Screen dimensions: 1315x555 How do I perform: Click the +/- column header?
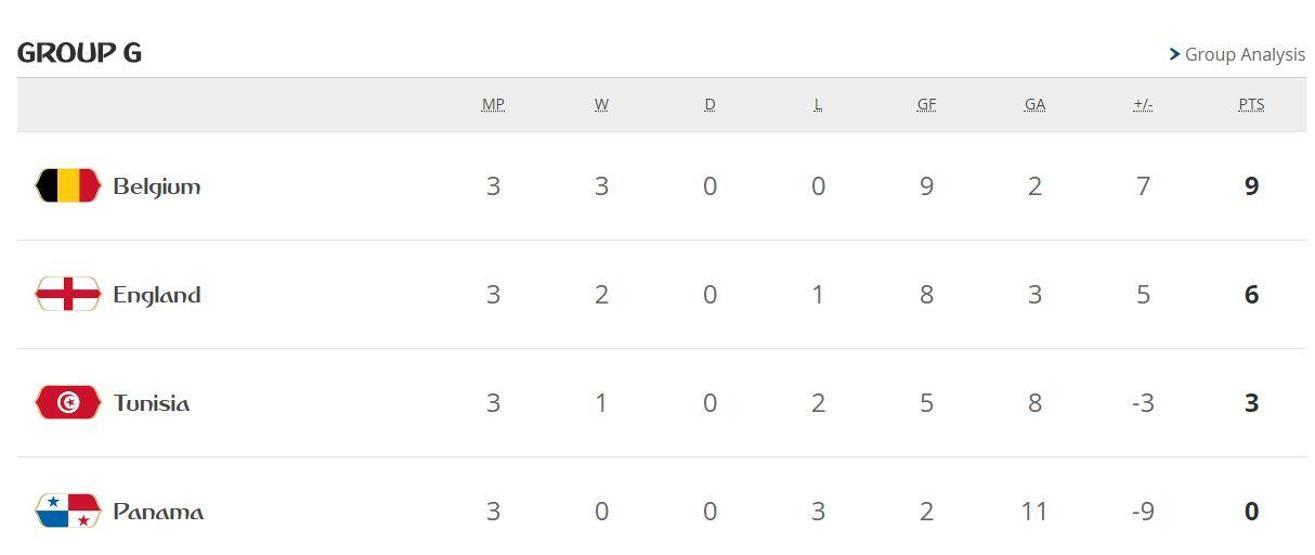pyautogui.click(x=1143, y=105)
